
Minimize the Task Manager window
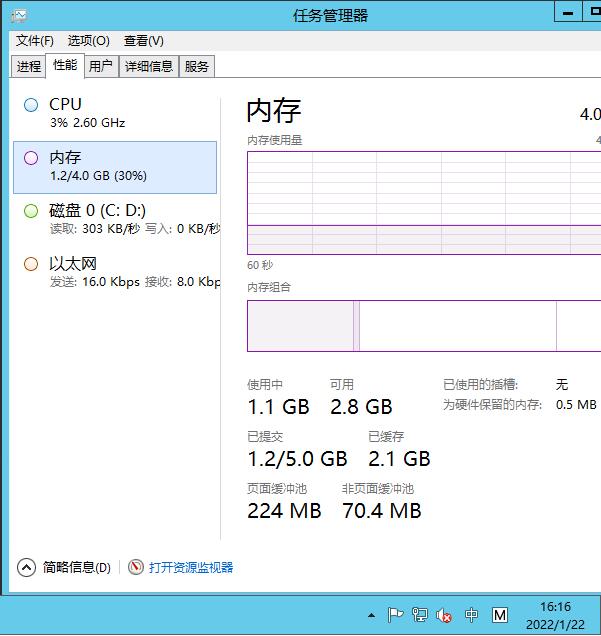coord(568,13)
